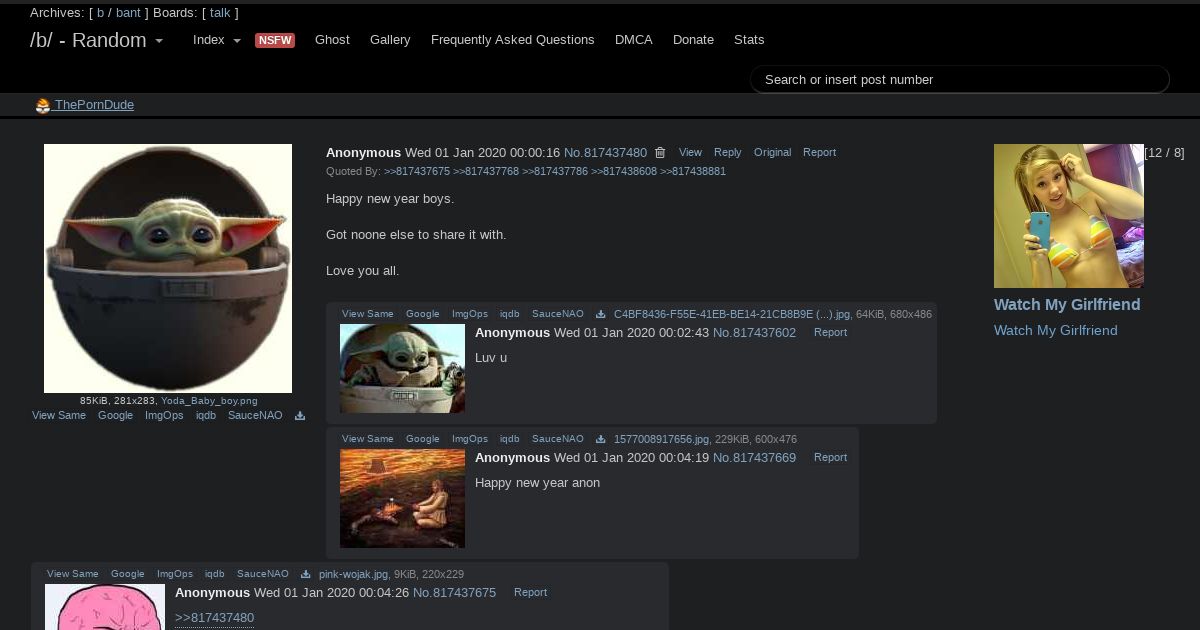This screenshot has height=630, width=1200.
Task: Download the Yoda_Baby_boy.png image via download icon
Action: pyautogui.click(x=300, y=416)
